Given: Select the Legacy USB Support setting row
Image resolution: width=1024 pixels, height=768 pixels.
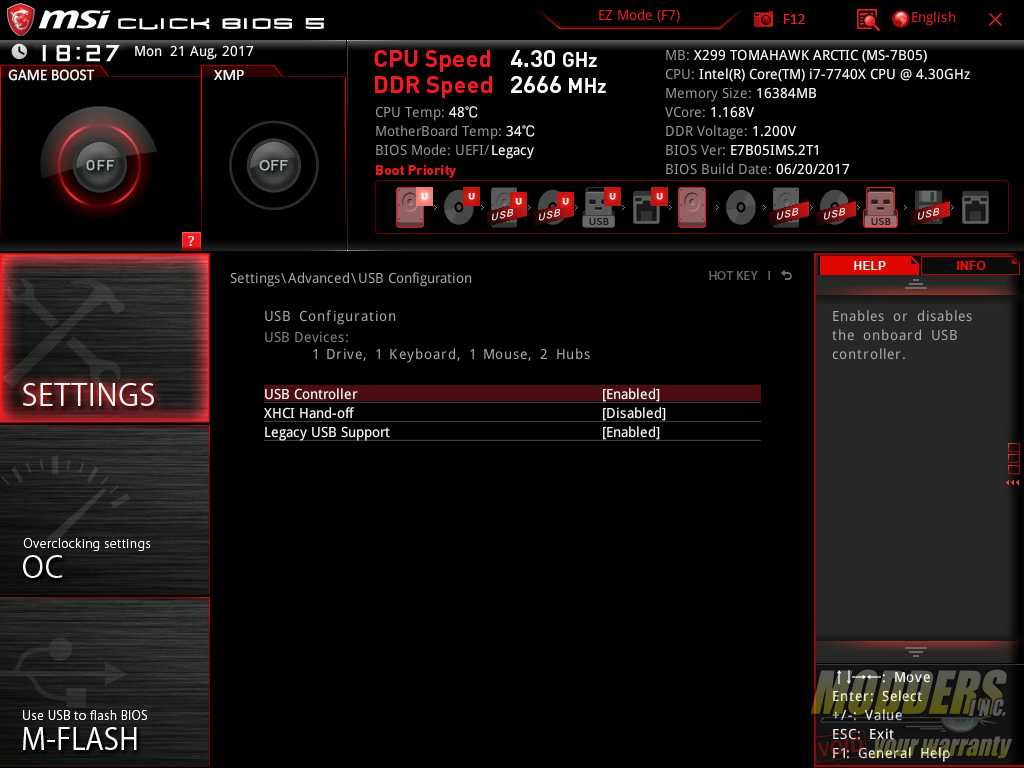Looking at the screenshot, I should click(x=512, y=432).
